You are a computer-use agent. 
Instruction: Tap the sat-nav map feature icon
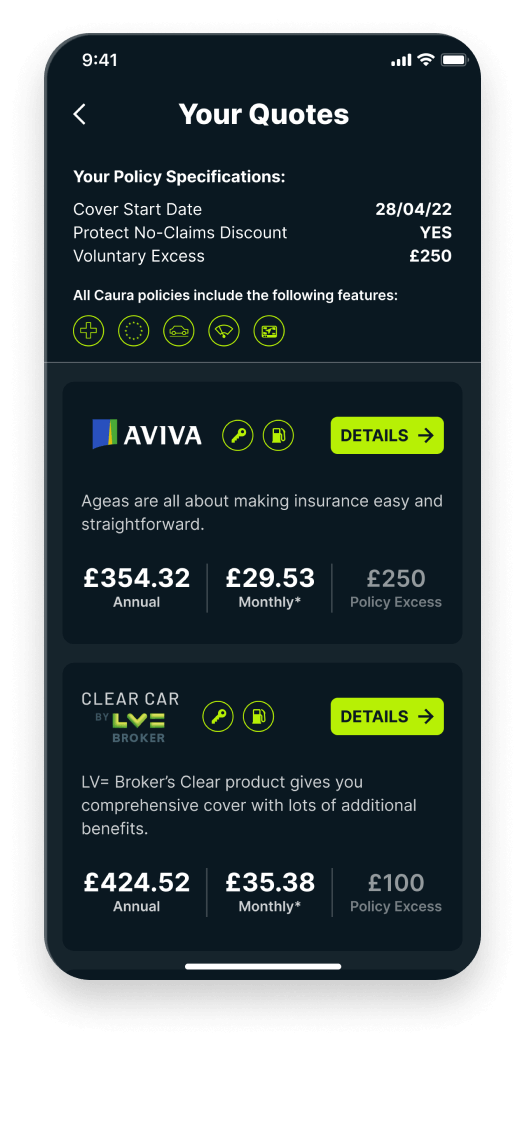tap(269, 331)
